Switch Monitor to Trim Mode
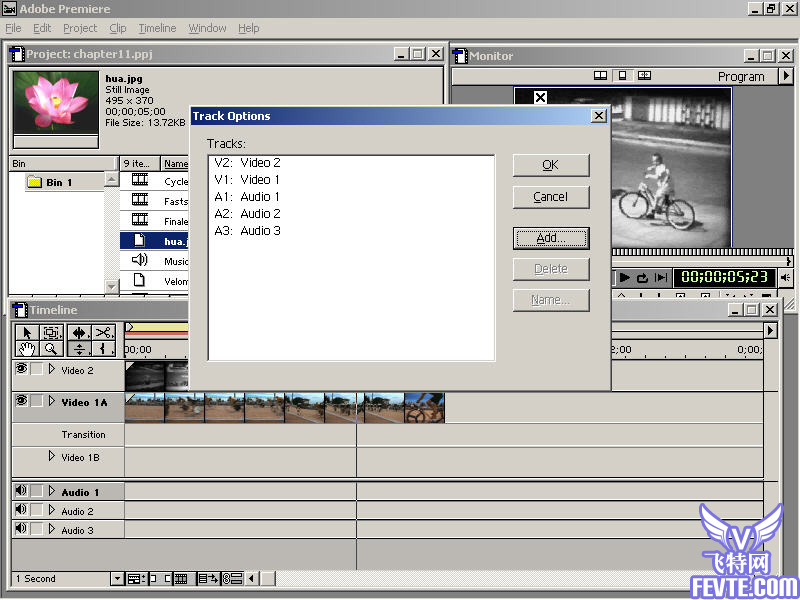The width and height of the screenshot is (800, 600). pos(644,76)
